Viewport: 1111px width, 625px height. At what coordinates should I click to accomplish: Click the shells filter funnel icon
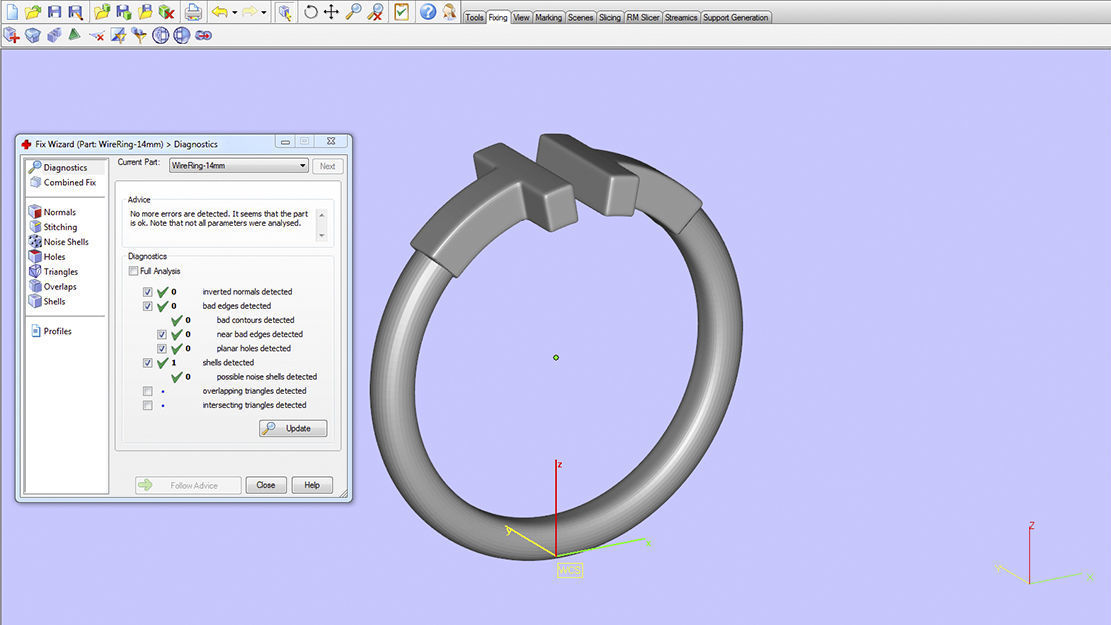point(139,35)
